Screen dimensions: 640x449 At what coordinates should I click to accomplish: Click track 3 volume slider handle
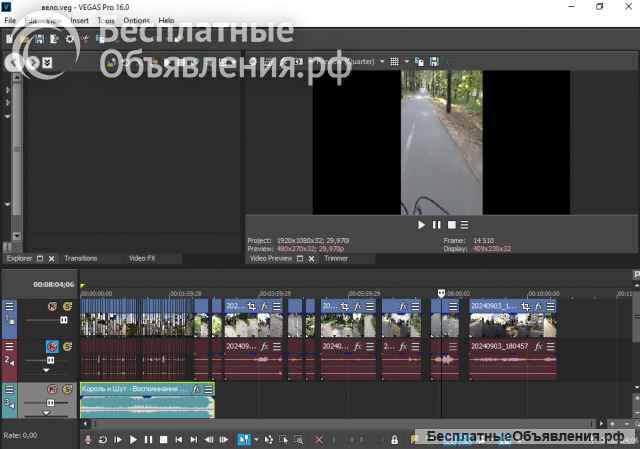(50, 403)
